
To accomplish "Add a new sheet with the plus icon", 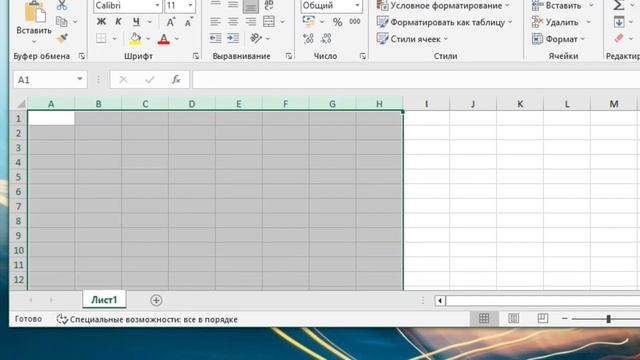I will pyautogui.click(x=156, y=300).
